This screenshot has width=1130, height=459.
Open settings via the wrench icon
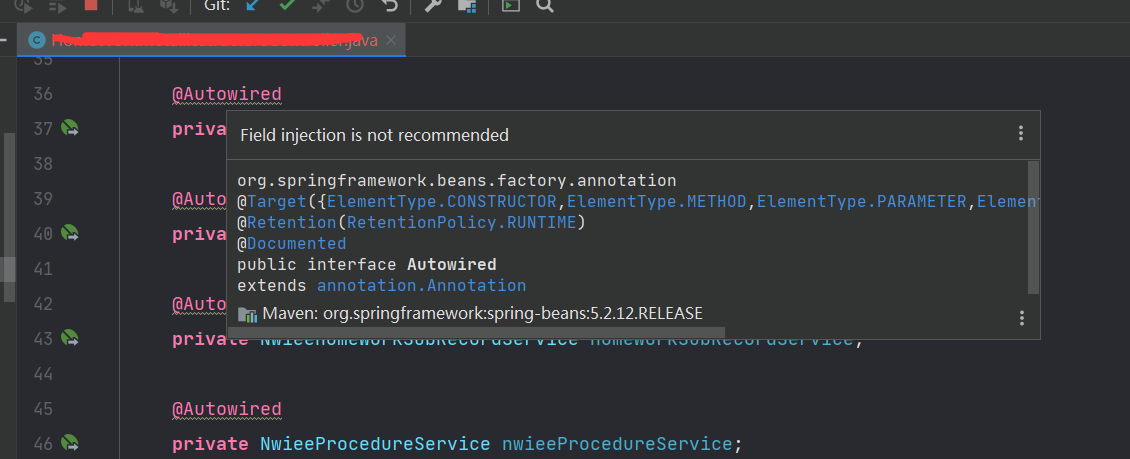click(x=432, y=6)
